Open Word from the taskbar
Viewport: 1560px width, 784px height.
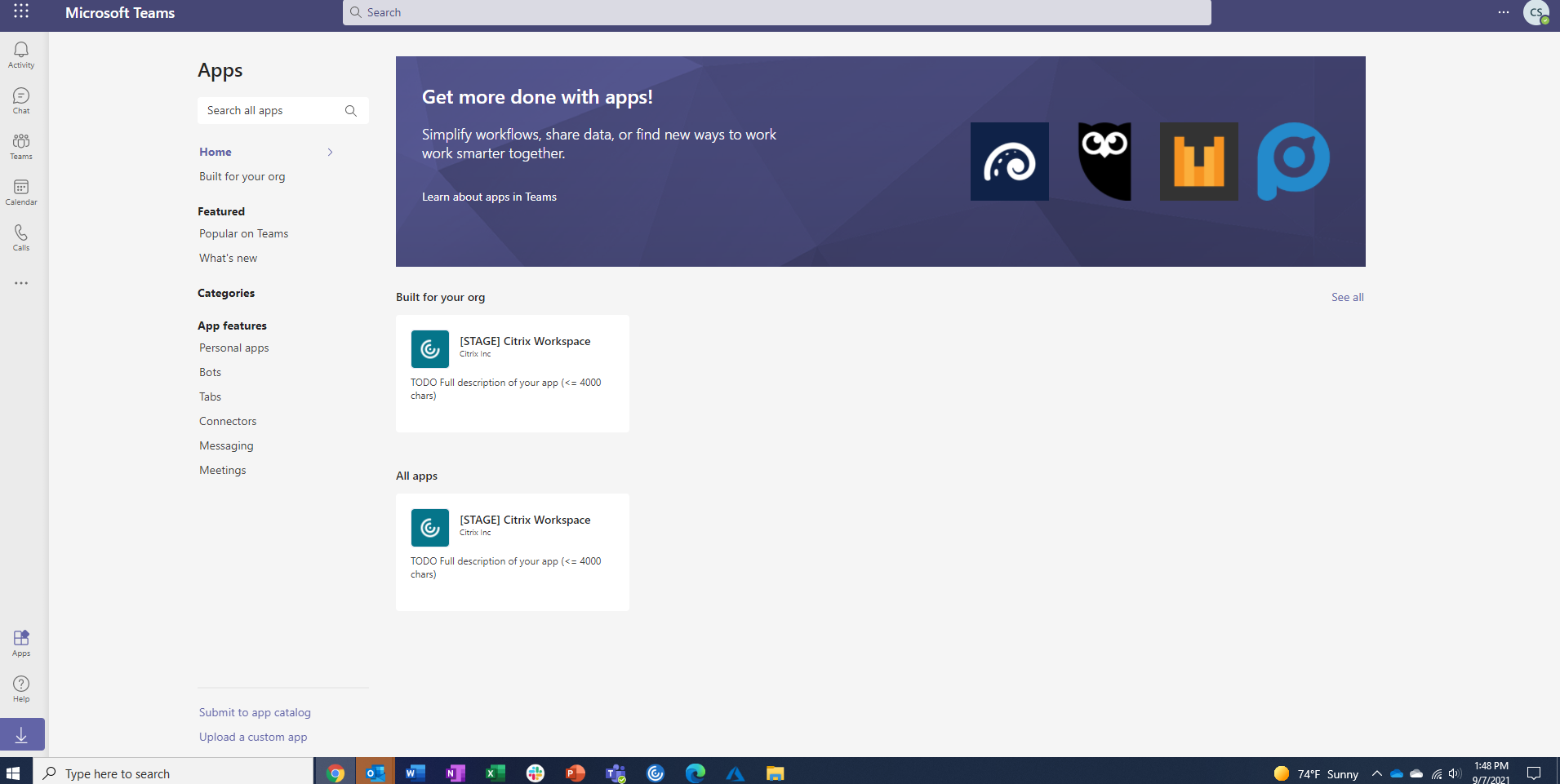[x=416, y=773]
